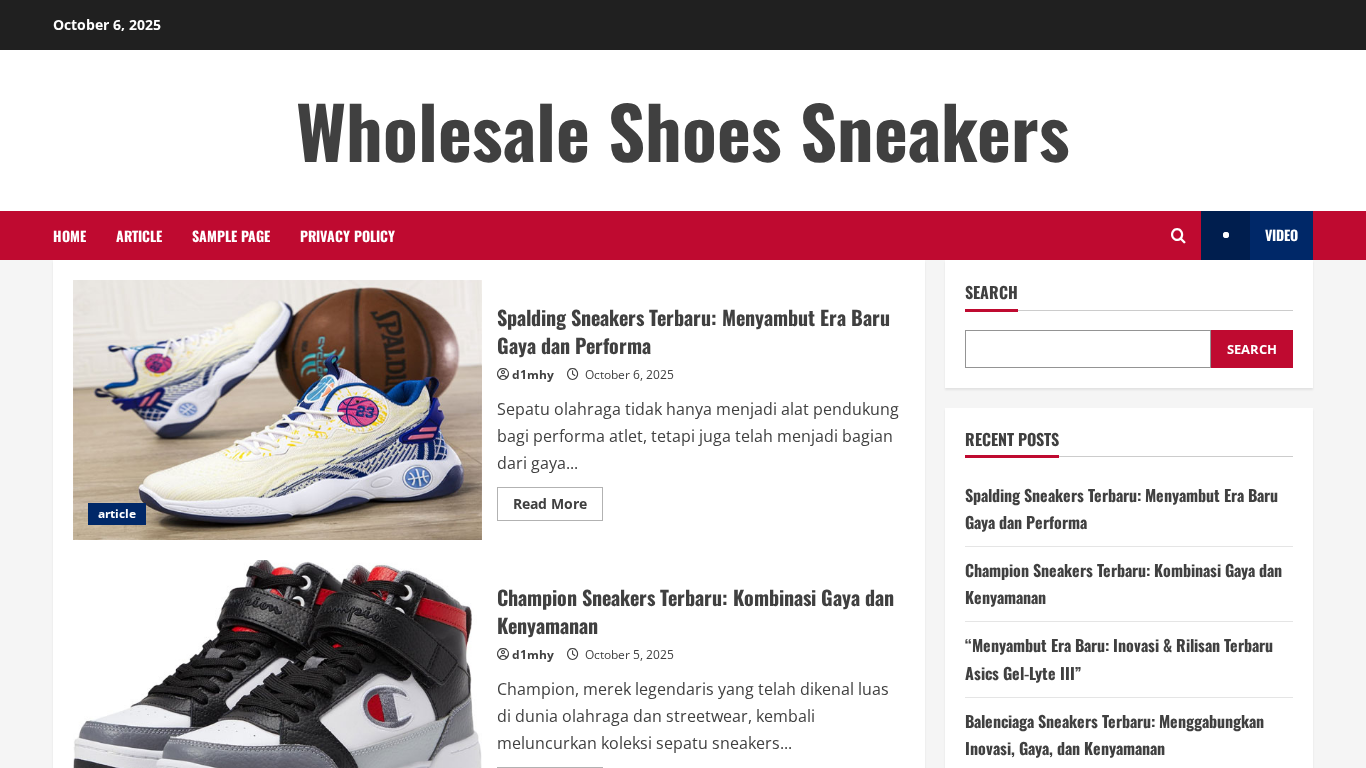This screenshot has width=1366, height=768.
Task: Click the white dot icon beside VIDEO
Action: [x=1225, y=236]
